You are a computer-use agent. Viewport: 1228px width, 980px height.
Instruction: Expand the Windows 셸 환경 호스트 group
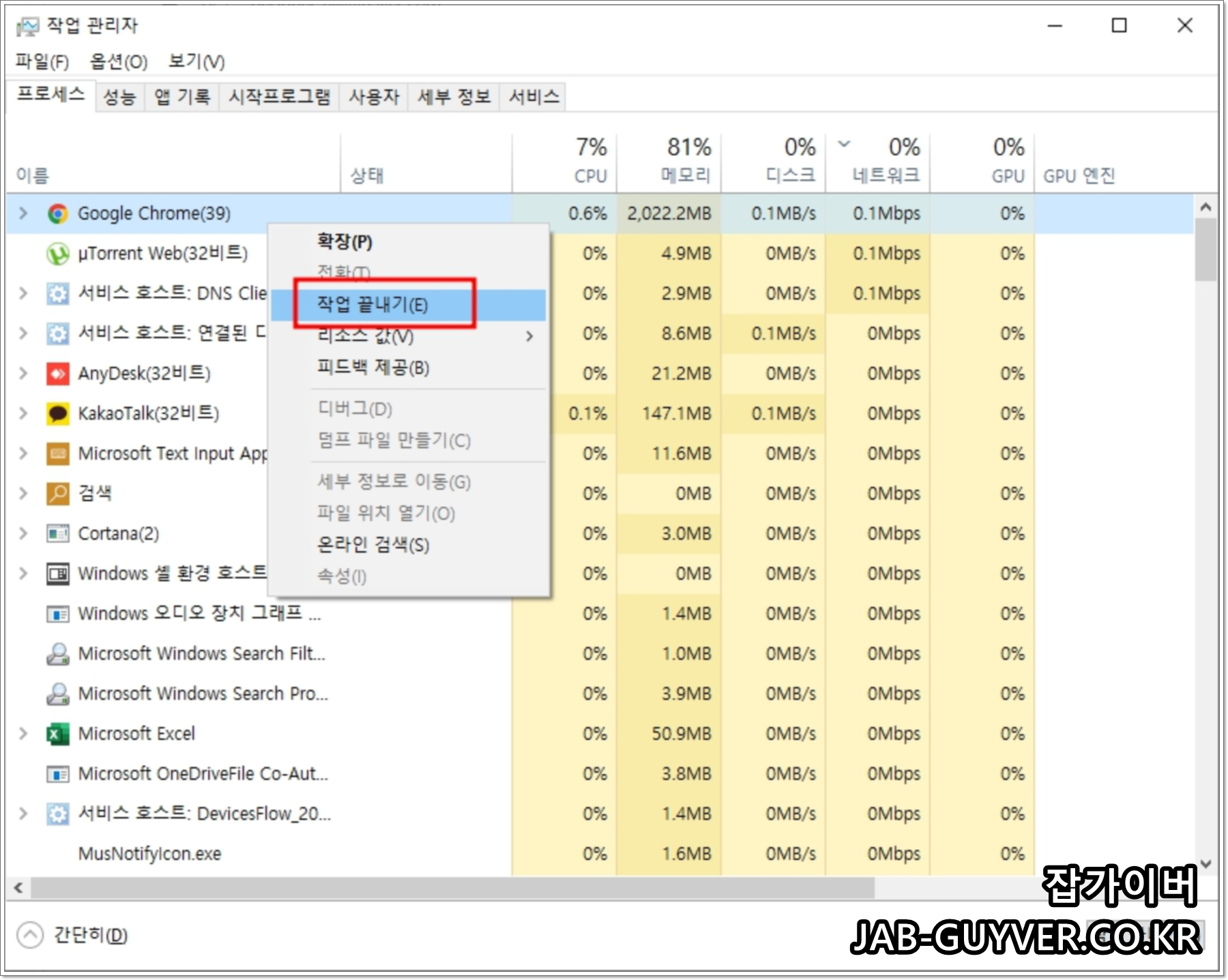pos(23,574)
